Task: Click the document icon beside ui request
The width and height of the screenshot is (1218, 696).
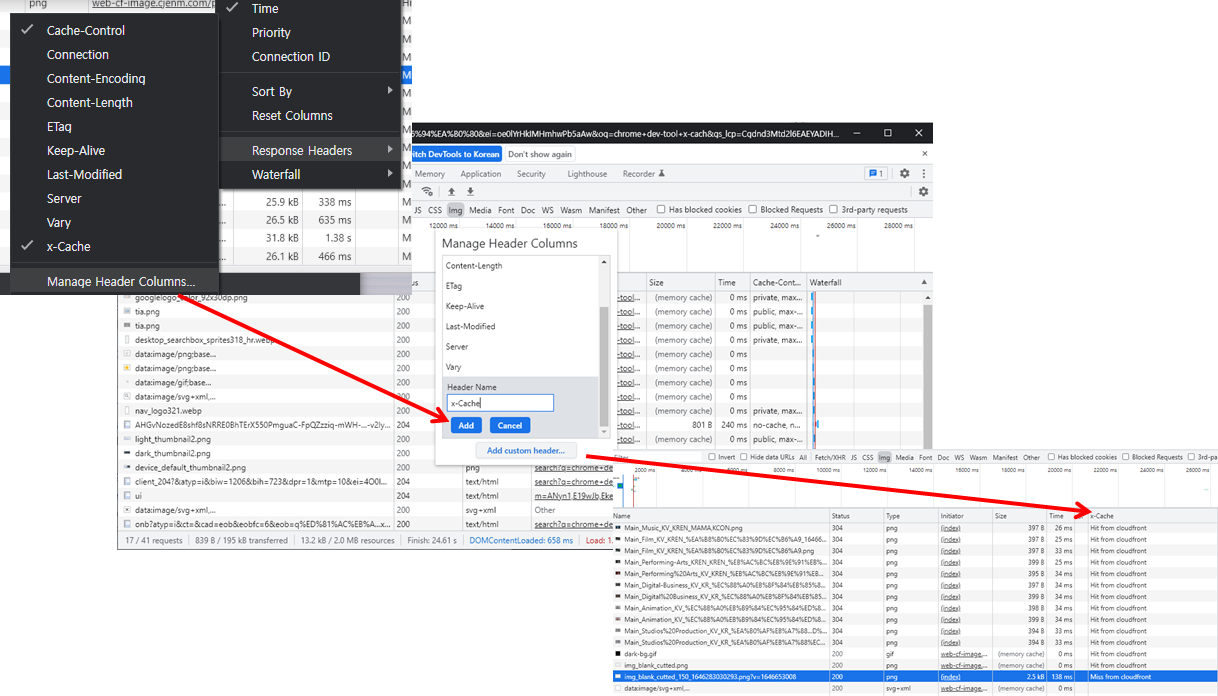Action: pos(127,495)
